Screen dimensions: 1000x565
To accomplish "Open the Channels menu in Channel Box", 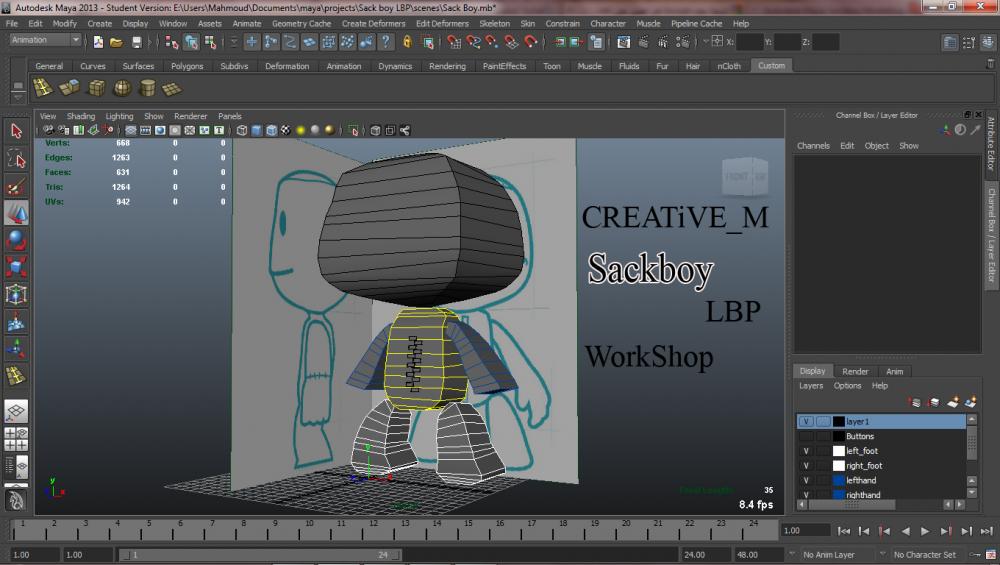I will click(813, 145).
